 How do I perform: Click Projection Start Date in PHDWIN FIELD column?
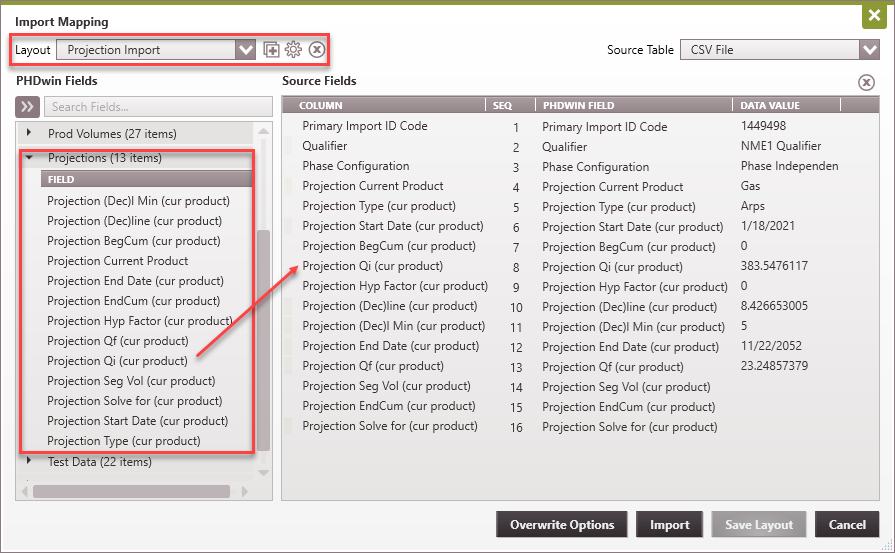pos(632,227)
